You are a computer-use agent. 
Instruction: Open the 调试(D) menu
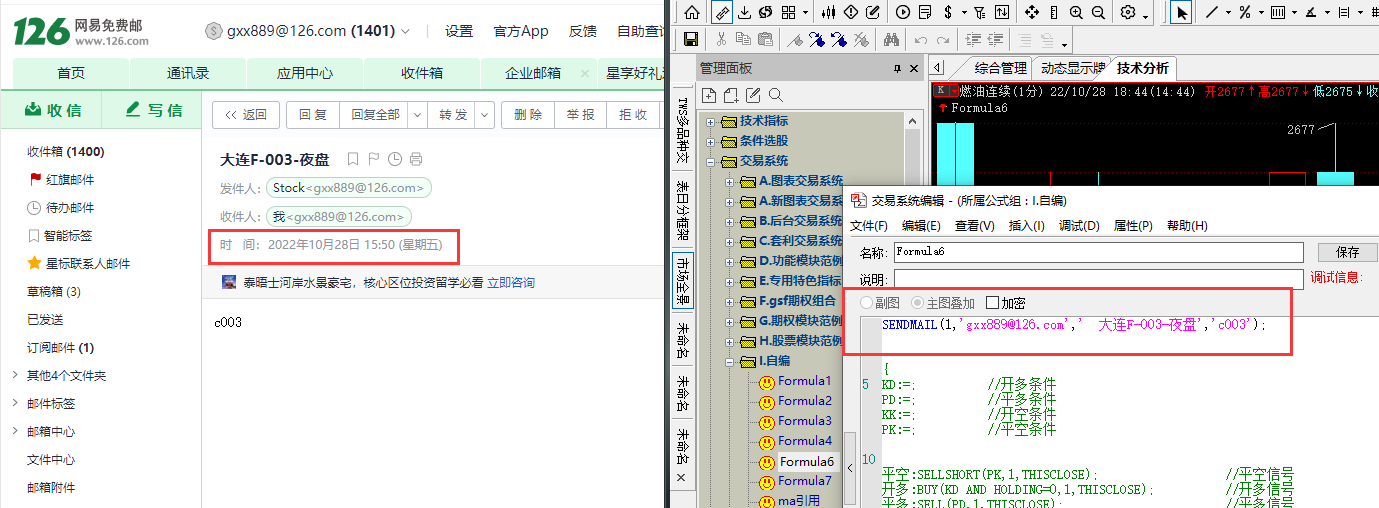tap(1079, 226)
